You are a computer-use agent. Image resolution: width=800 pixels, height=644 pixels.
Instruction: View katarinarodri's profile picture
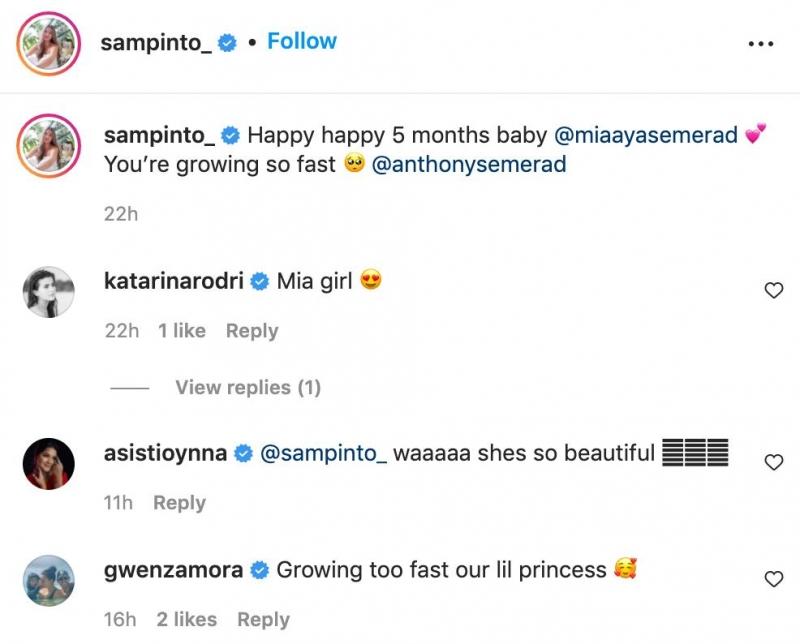pyautogui.click(x=48, y=292)
